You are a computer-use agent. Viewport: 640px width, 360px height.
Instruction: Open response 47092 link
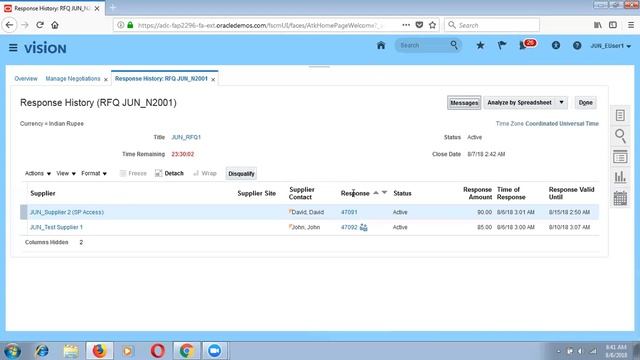pos(349,227)
